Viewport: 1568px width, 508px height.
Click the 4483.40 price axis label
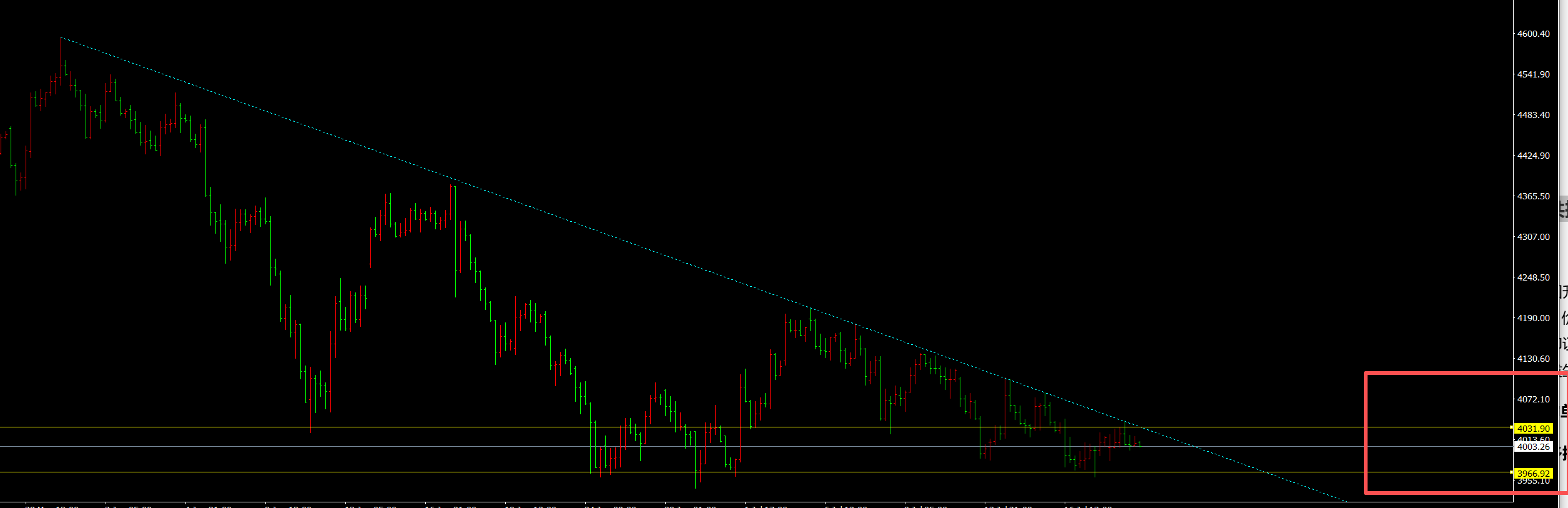1534,115
